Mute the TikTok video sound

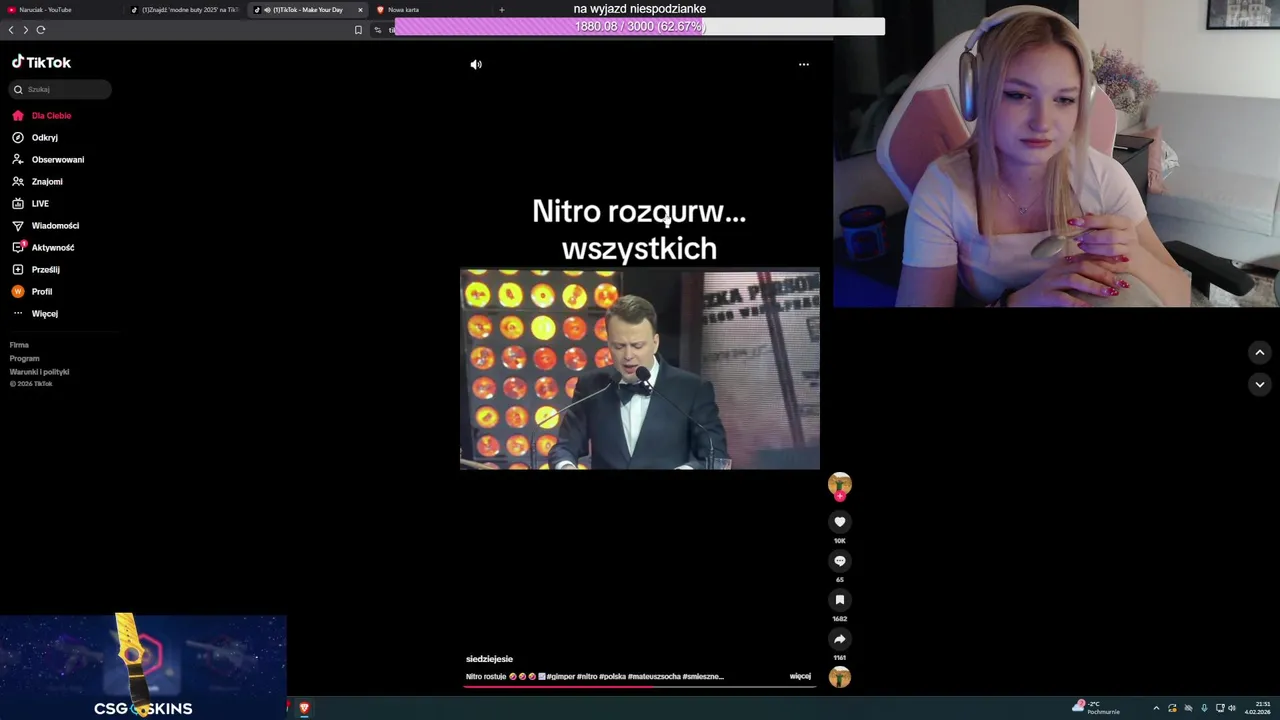tap(476, 64)
